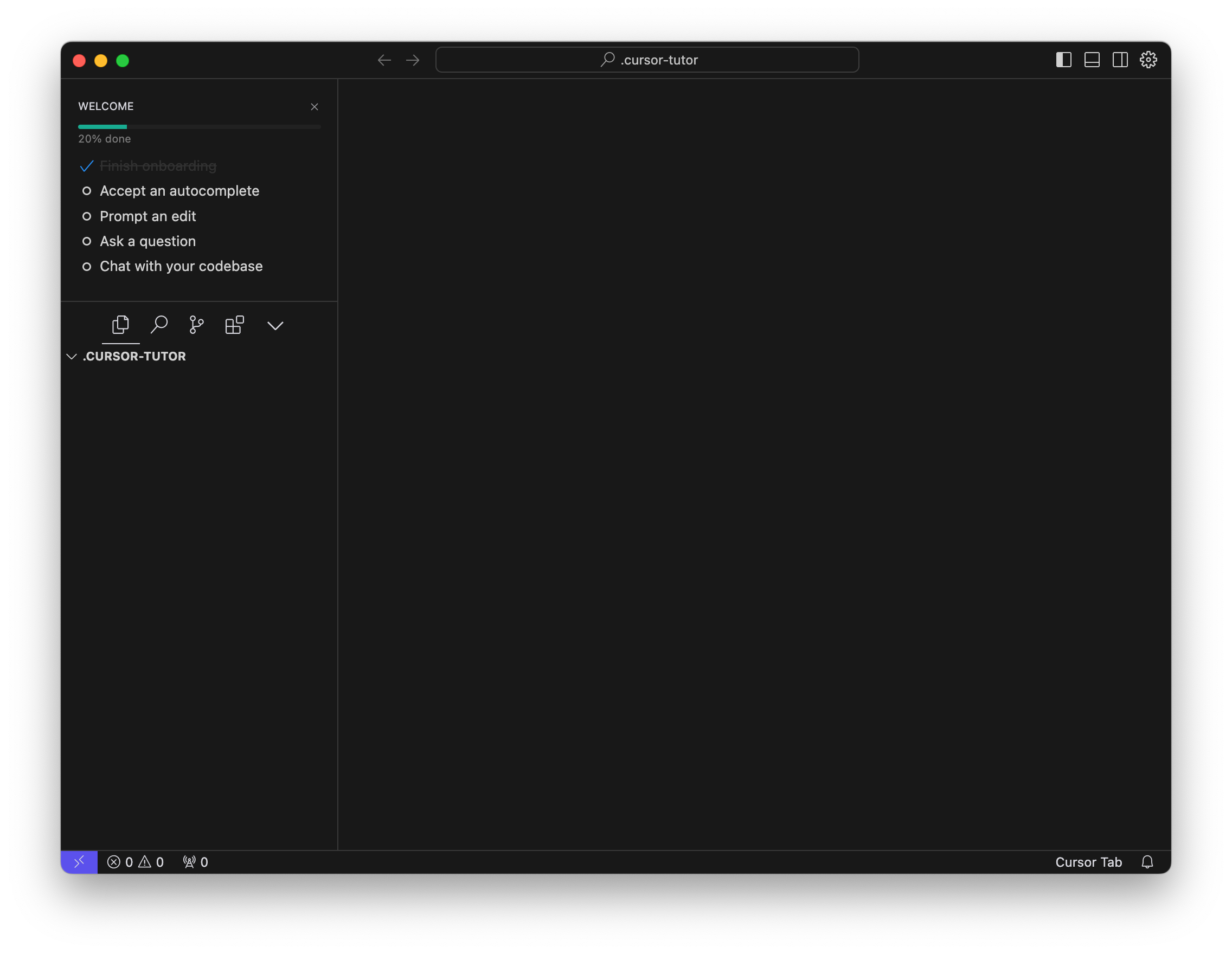Toggle the bottom panel layout
The image size is (1232, 954).
tap(1092, 60)
